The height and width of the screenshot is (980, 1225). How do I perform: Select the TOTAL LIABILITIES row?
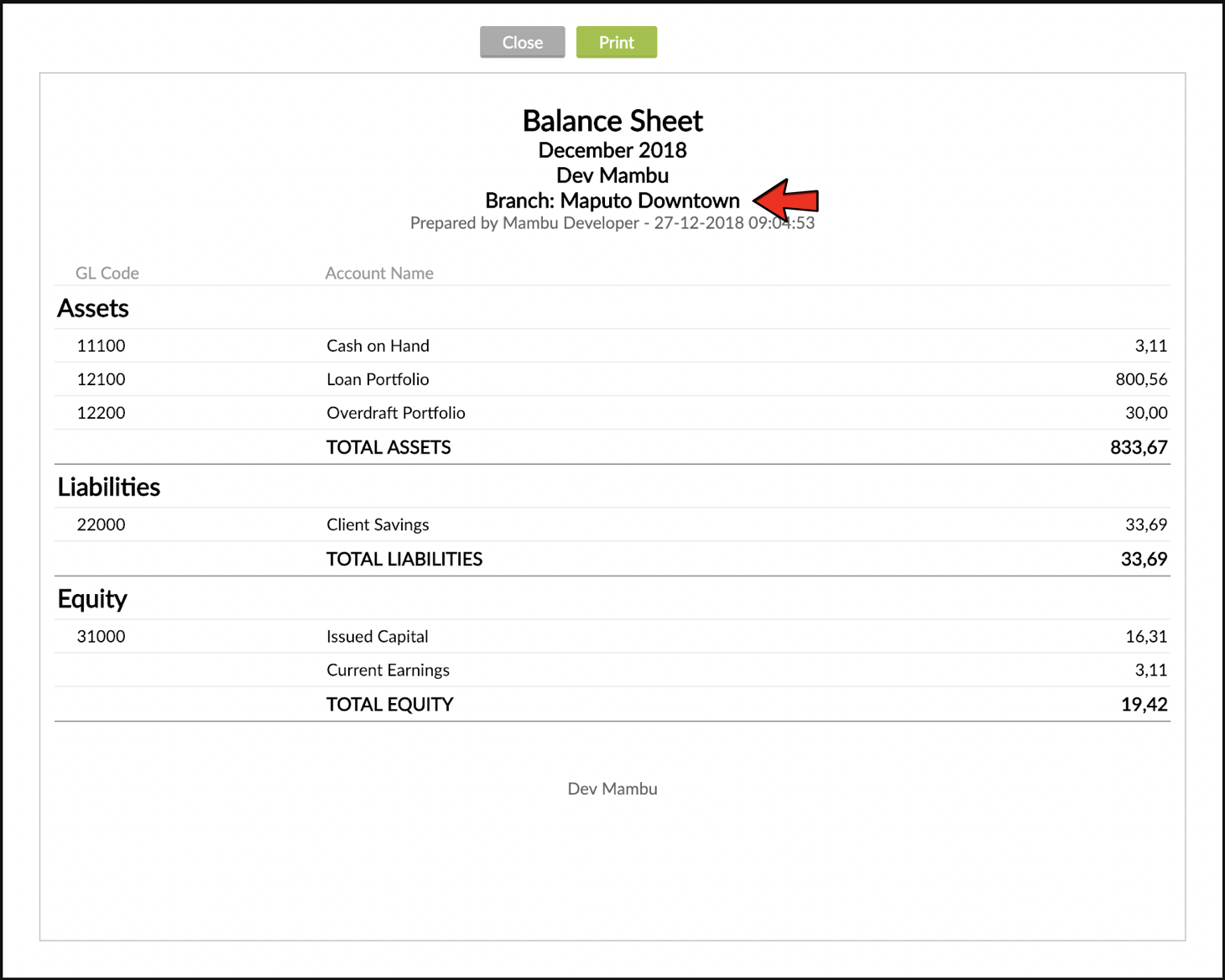404,559
